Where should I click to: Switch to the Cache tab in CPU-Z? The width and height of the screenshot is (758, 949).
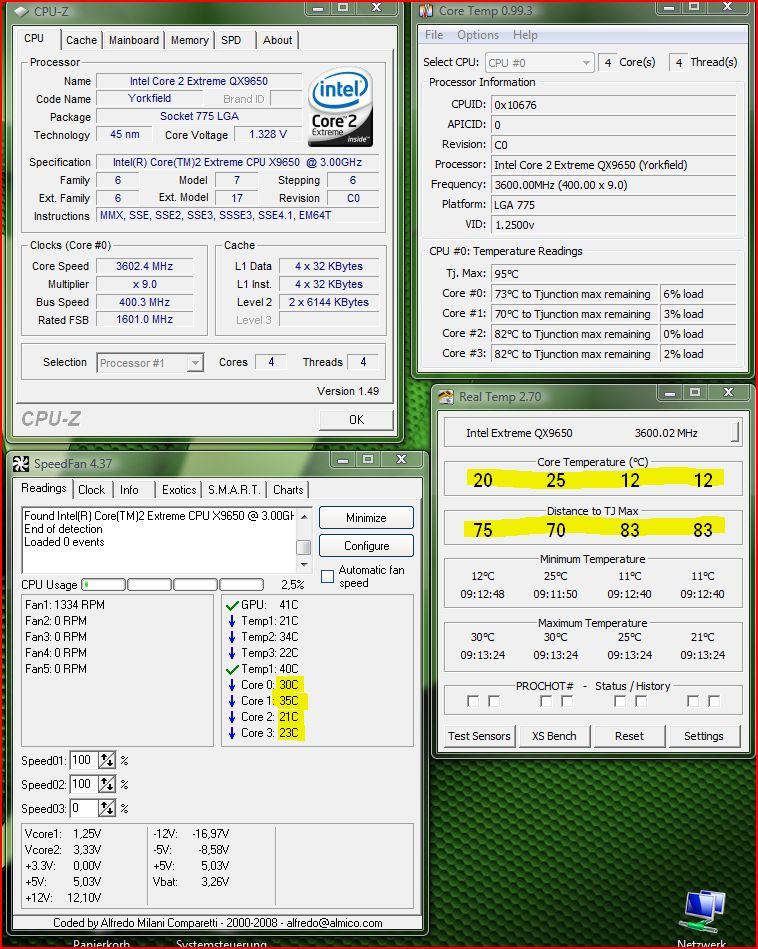[x=81, y=40]
